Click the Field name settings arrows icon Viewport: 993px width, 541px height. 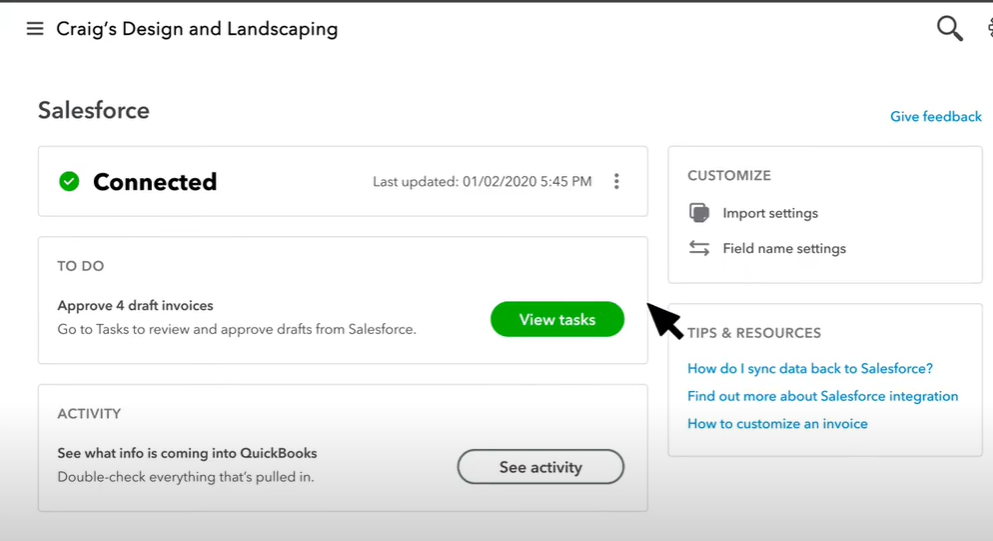pyautogui.click(x=699, y=248)
